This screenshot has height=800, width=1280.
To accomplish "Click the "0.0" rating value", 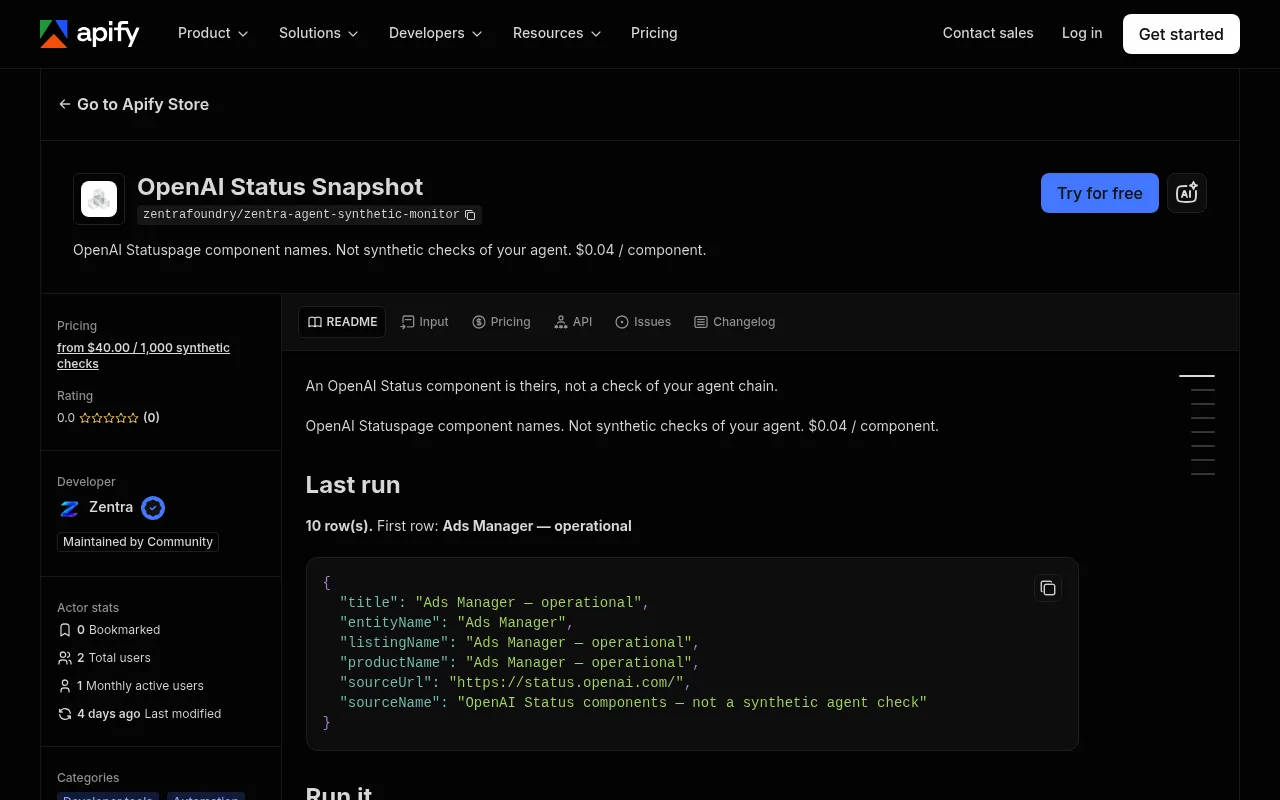I will tap(66, 418).
